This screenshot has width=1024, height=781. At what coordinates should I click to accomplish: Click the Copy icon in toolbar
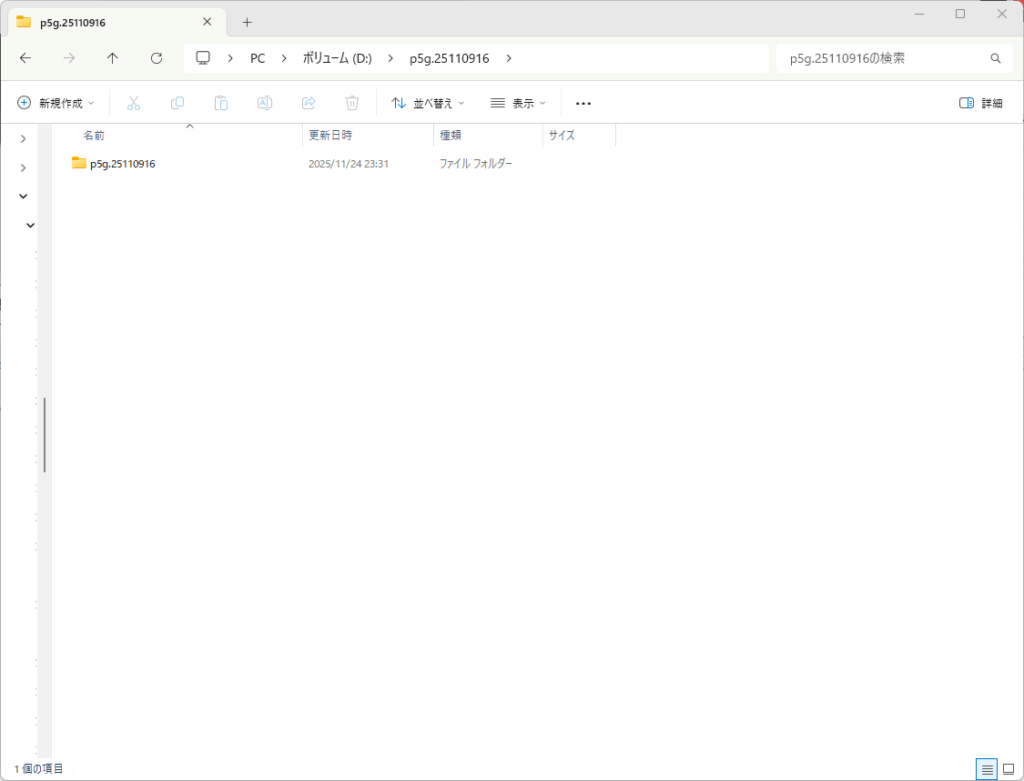pos(177,103)
